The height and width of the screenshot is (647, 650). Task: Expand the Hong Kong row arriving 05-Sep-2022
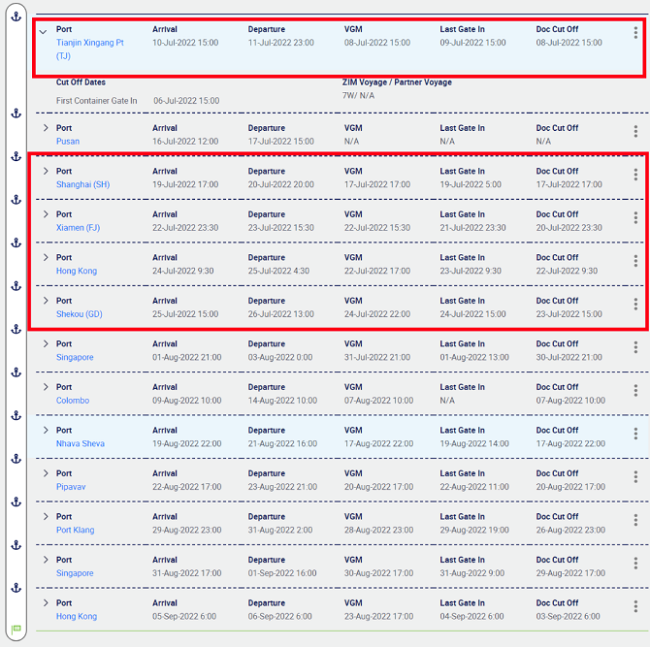point(46,602)
